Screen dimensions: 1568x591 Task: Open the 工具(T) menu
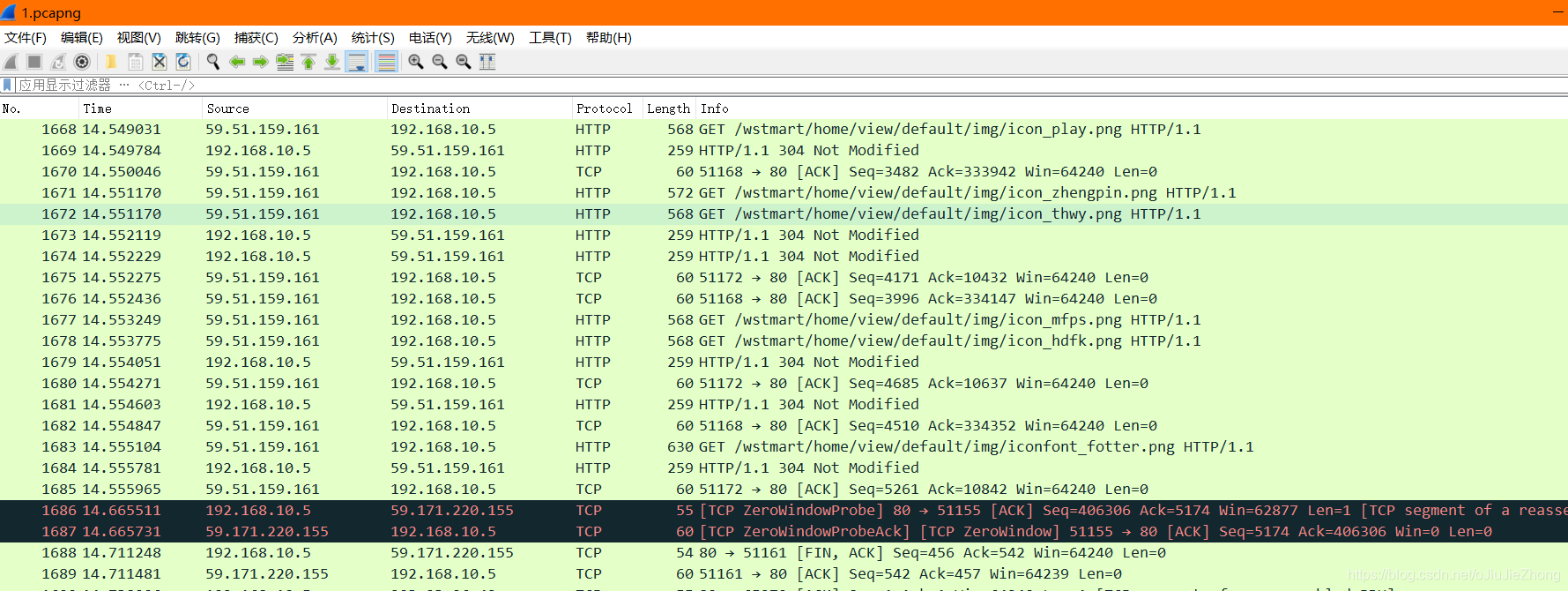tap(550, 38)
